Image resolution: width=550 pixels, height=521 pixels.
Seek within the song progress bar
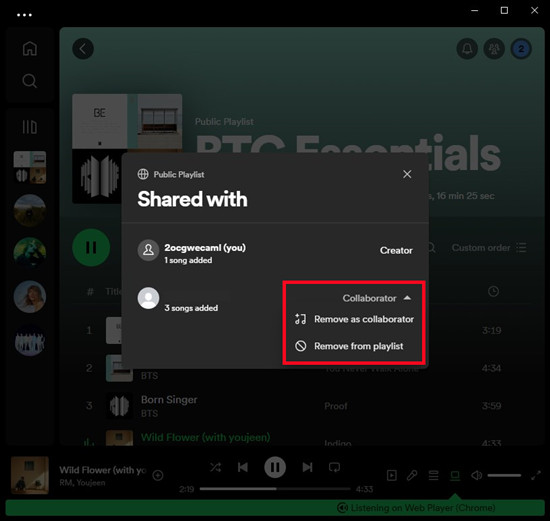pos(275,489)
